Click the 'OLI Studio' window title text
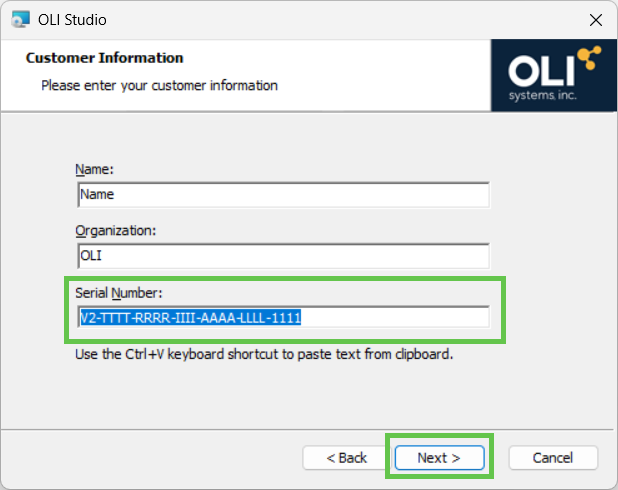618x490 pixels. pos(72,20)
